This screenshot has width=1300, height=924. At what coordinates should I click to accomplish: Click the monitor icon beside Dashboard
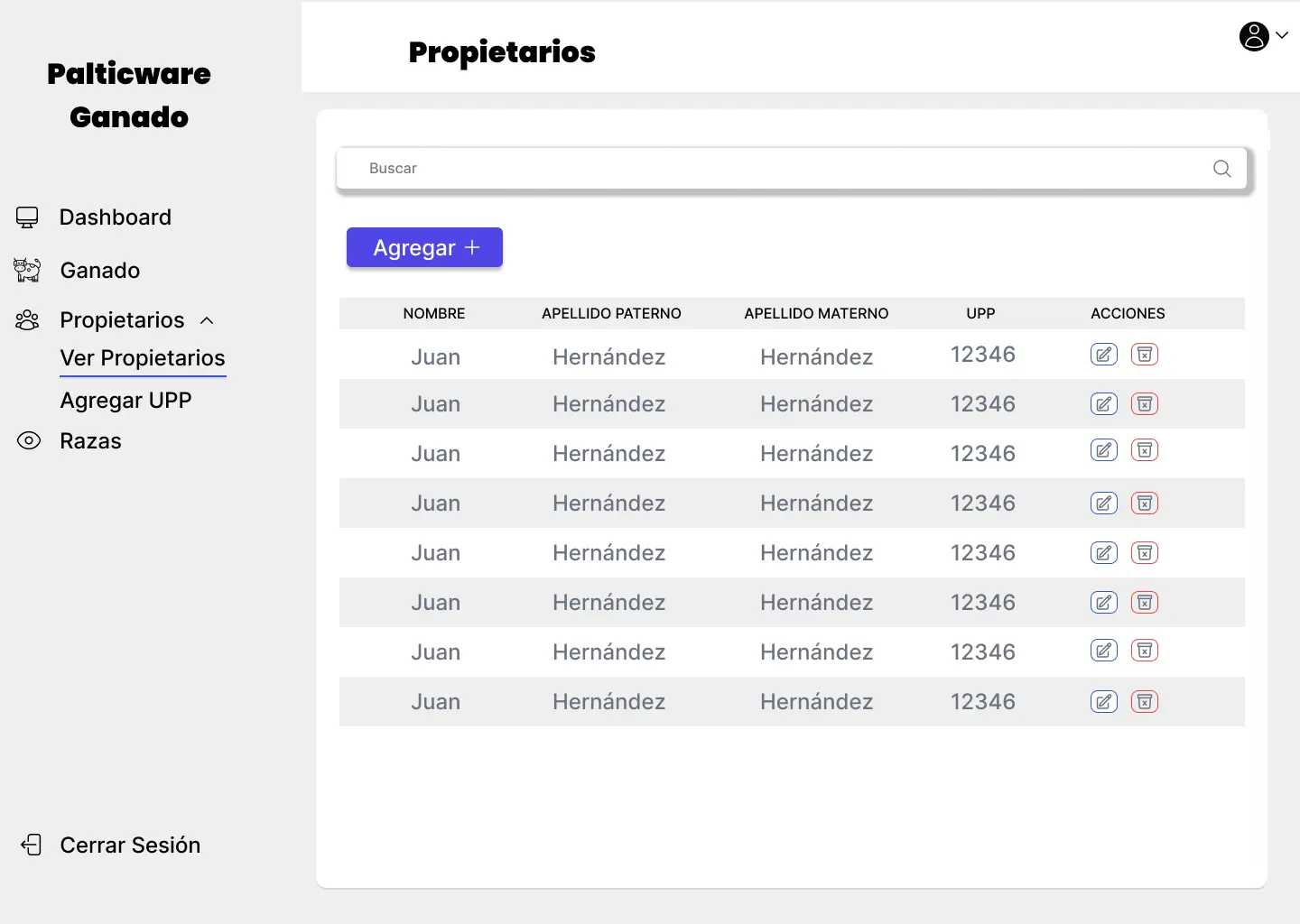click(27, 217)
